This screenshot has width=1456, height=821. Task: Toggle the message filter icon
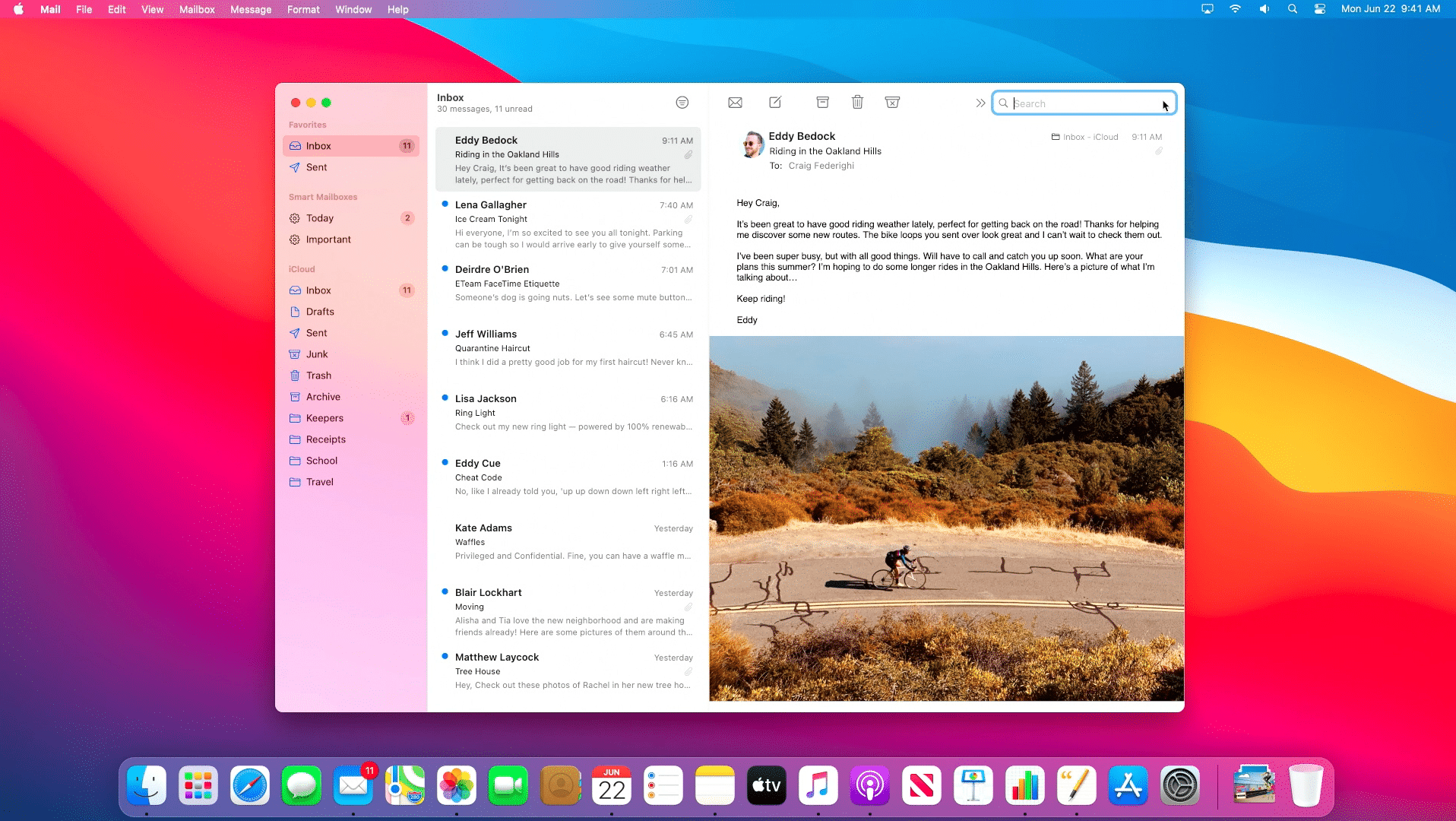(682, 103)
